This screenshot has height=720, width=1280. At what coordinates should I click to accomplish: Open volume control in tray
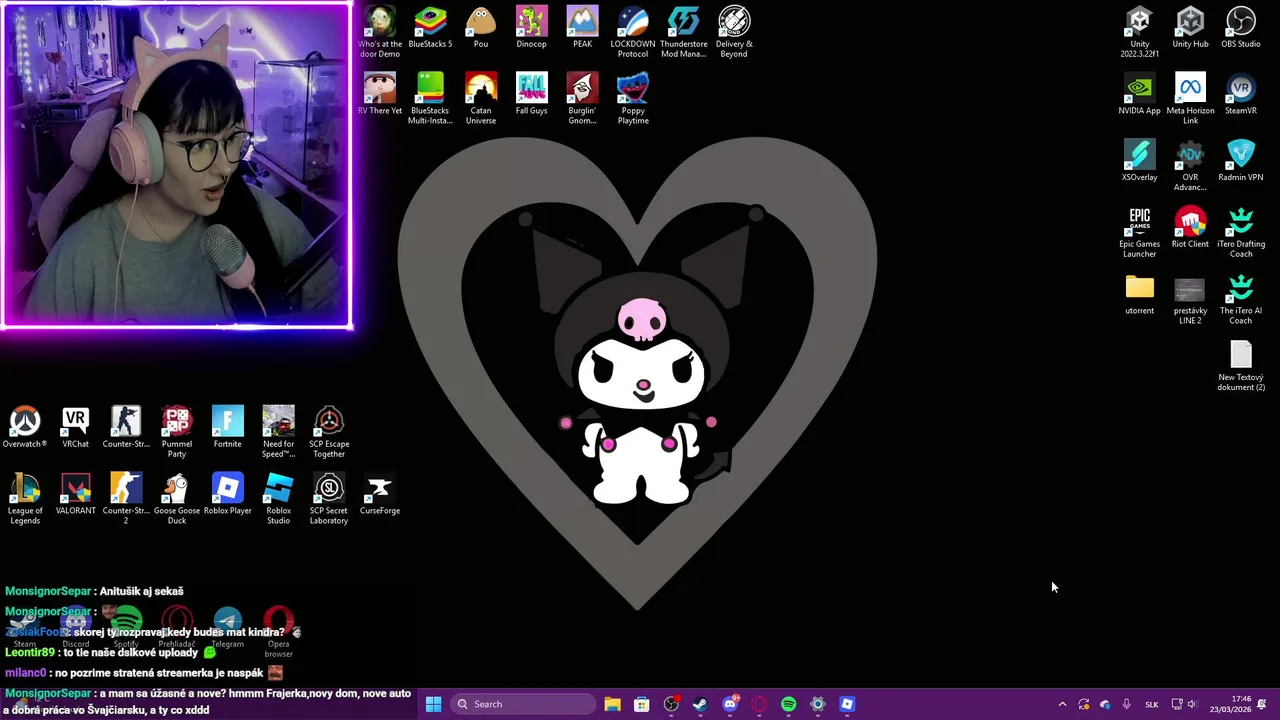point(1192,704)
